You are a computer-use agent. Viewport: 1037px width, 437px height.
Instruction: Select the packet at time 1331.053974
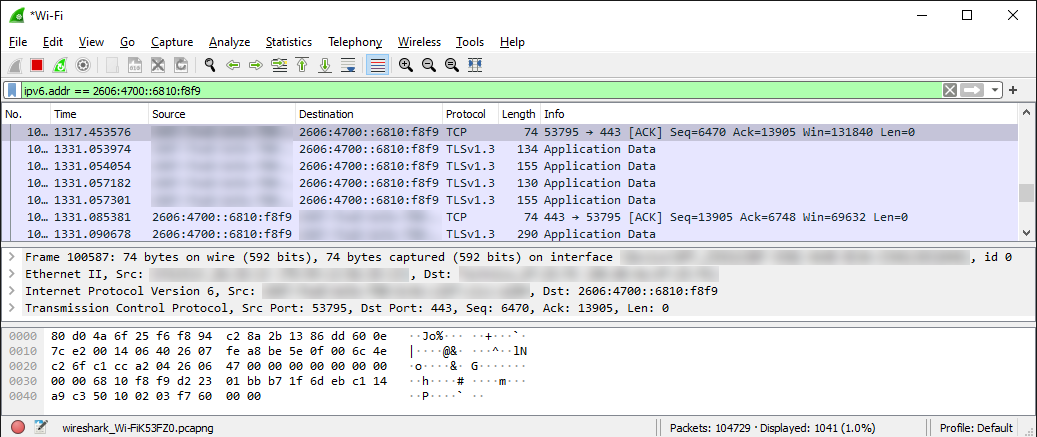511,149
